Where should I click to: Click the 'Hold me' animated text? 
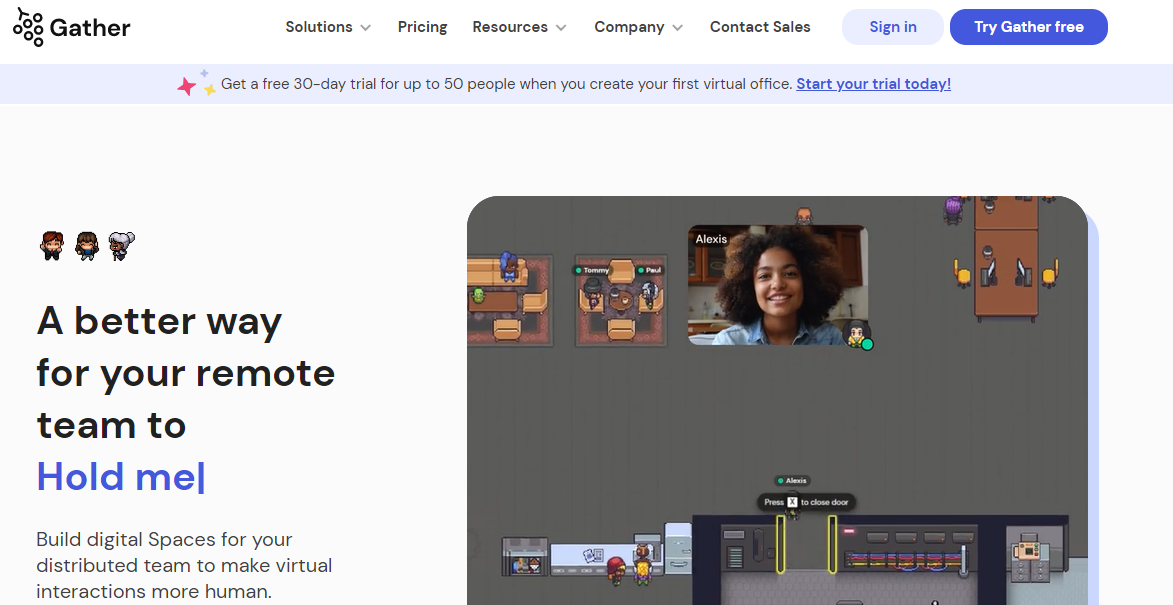pos(120,476)
